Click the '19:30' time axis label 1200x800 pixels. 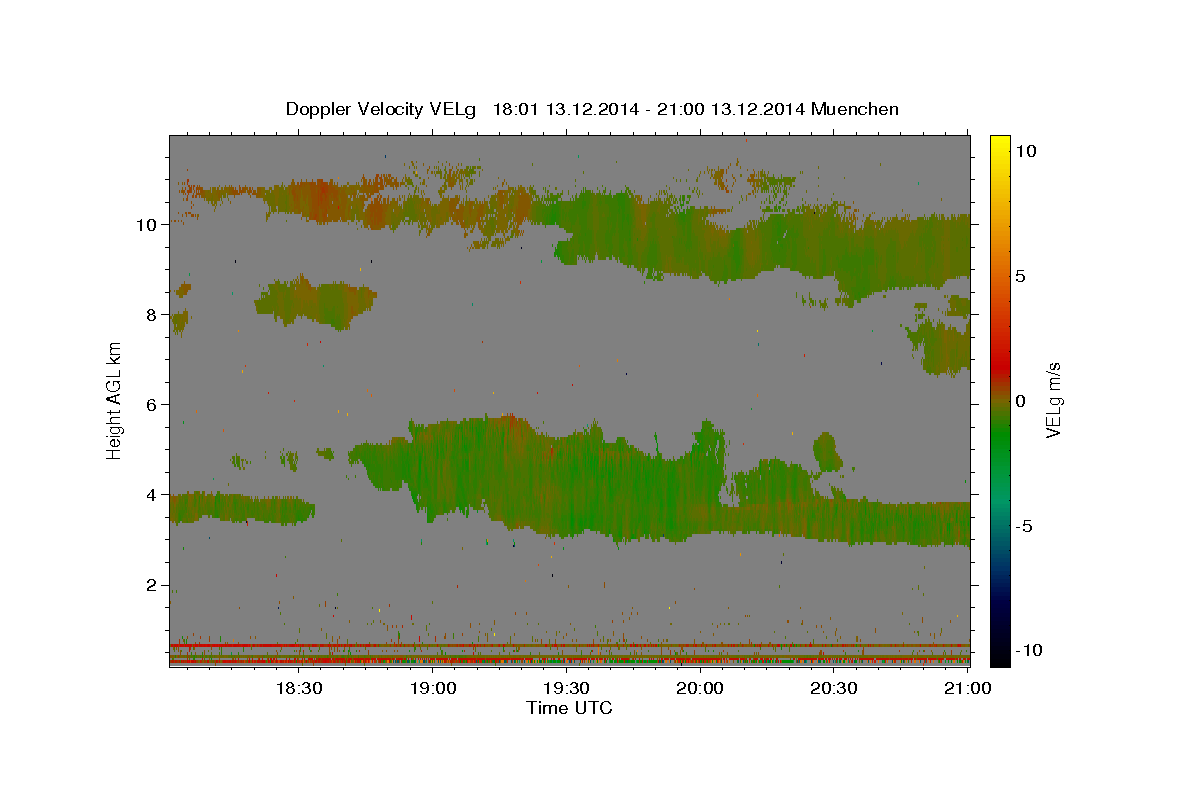click(x=566, y=688)
